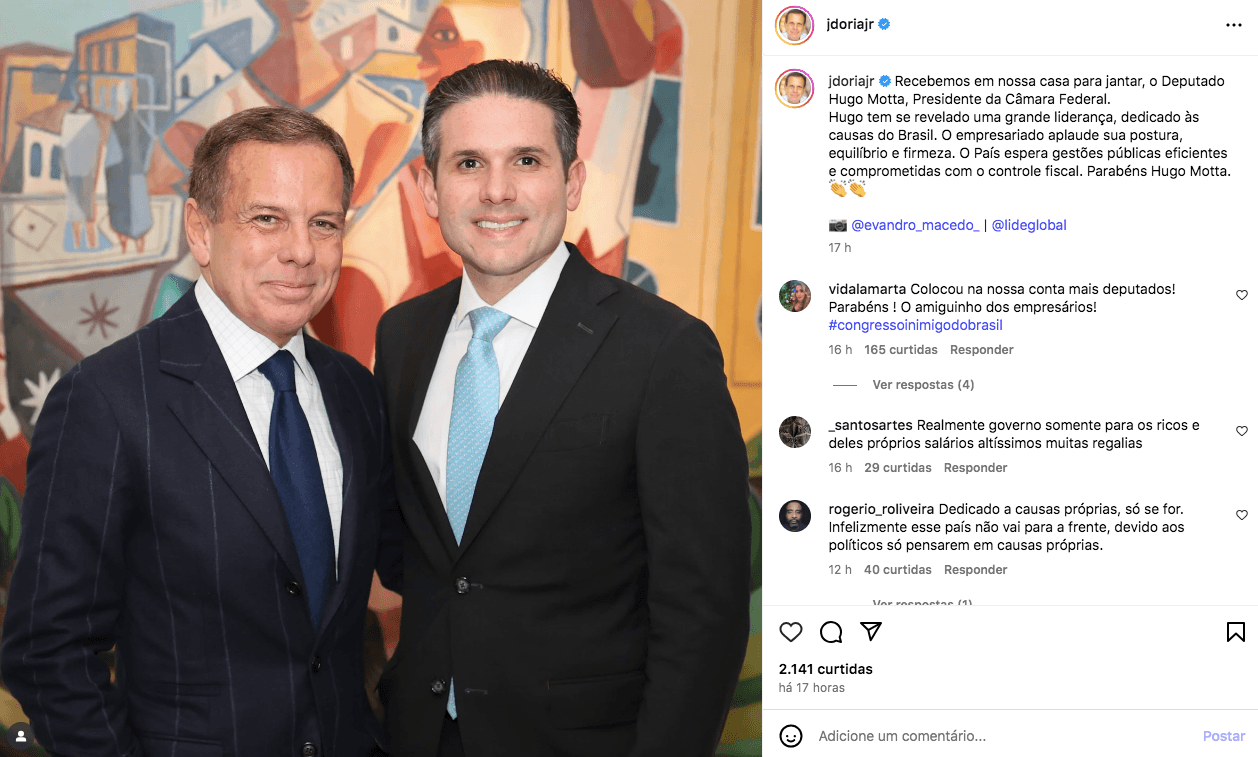This screenshot has height=757, width=1258.
Task: Share post via paper plane icon
Action: click(x=871, y=632)
